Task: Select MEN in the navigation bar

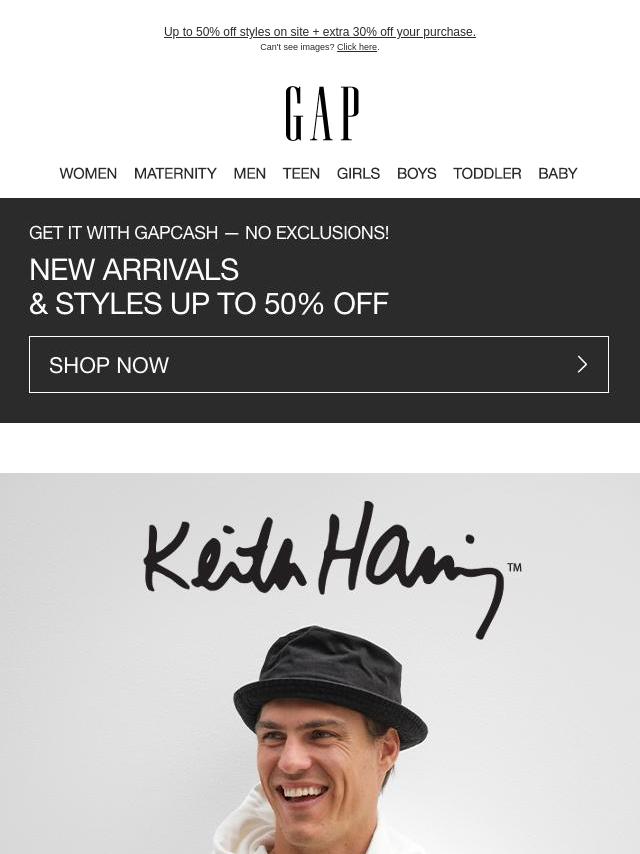Action: [249, 173]
